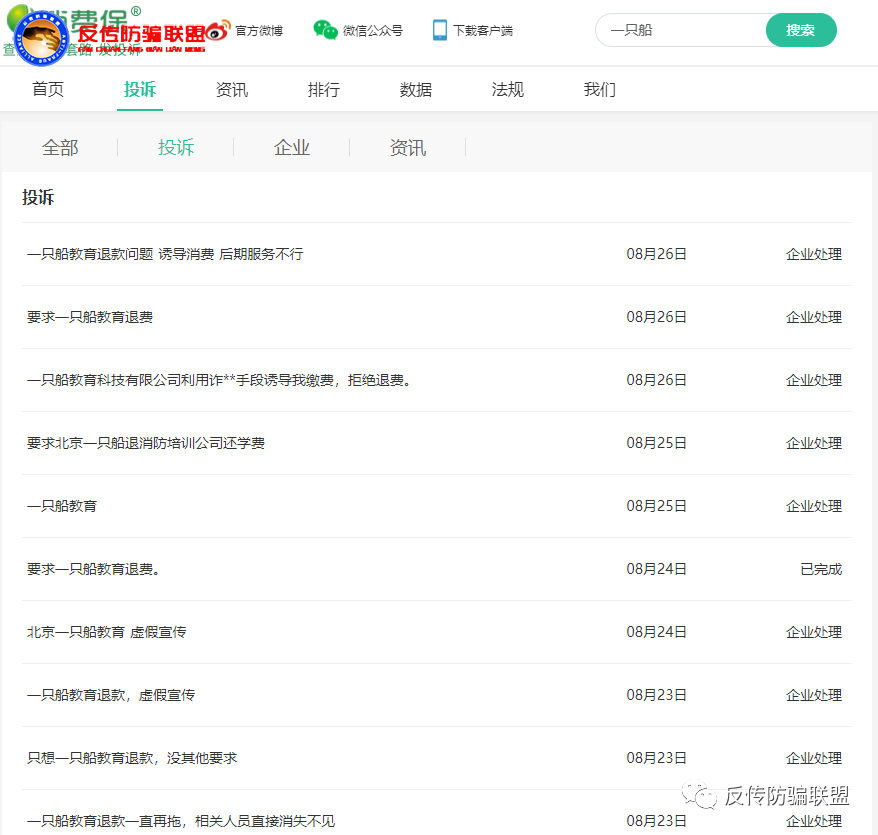Select the 全部 filter tab

61,147
